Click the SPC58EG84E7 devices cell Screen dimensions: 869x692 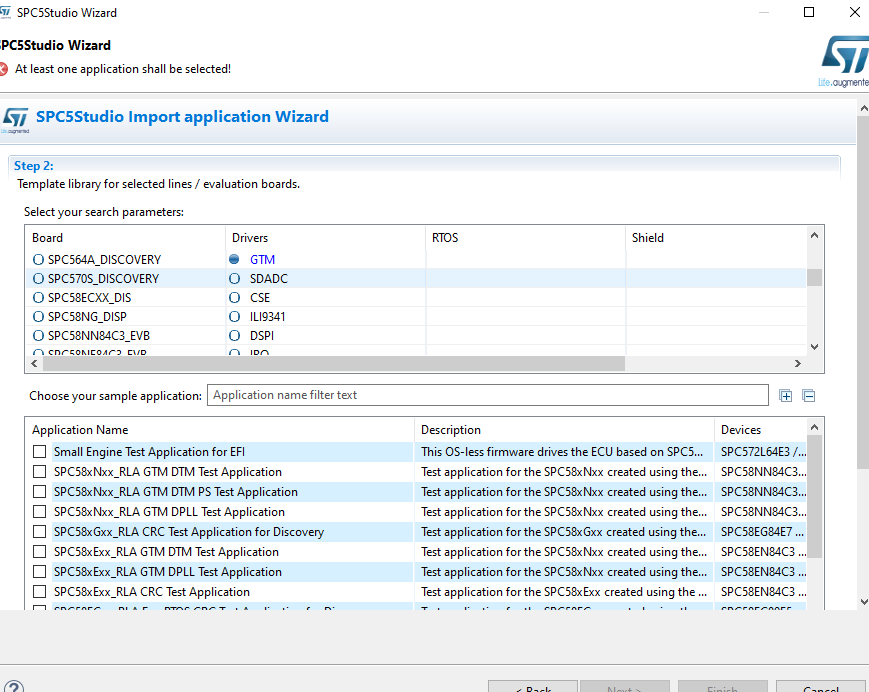pos(760,531)
